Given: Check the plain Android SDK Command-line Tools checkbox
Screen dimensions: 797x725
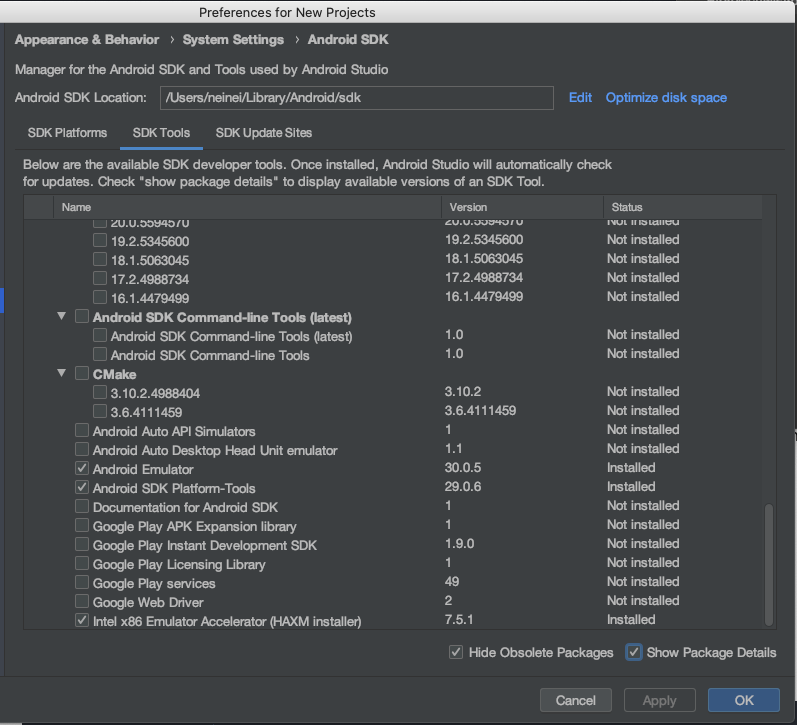Looking at the screenshot, I should tap(100, 354).
